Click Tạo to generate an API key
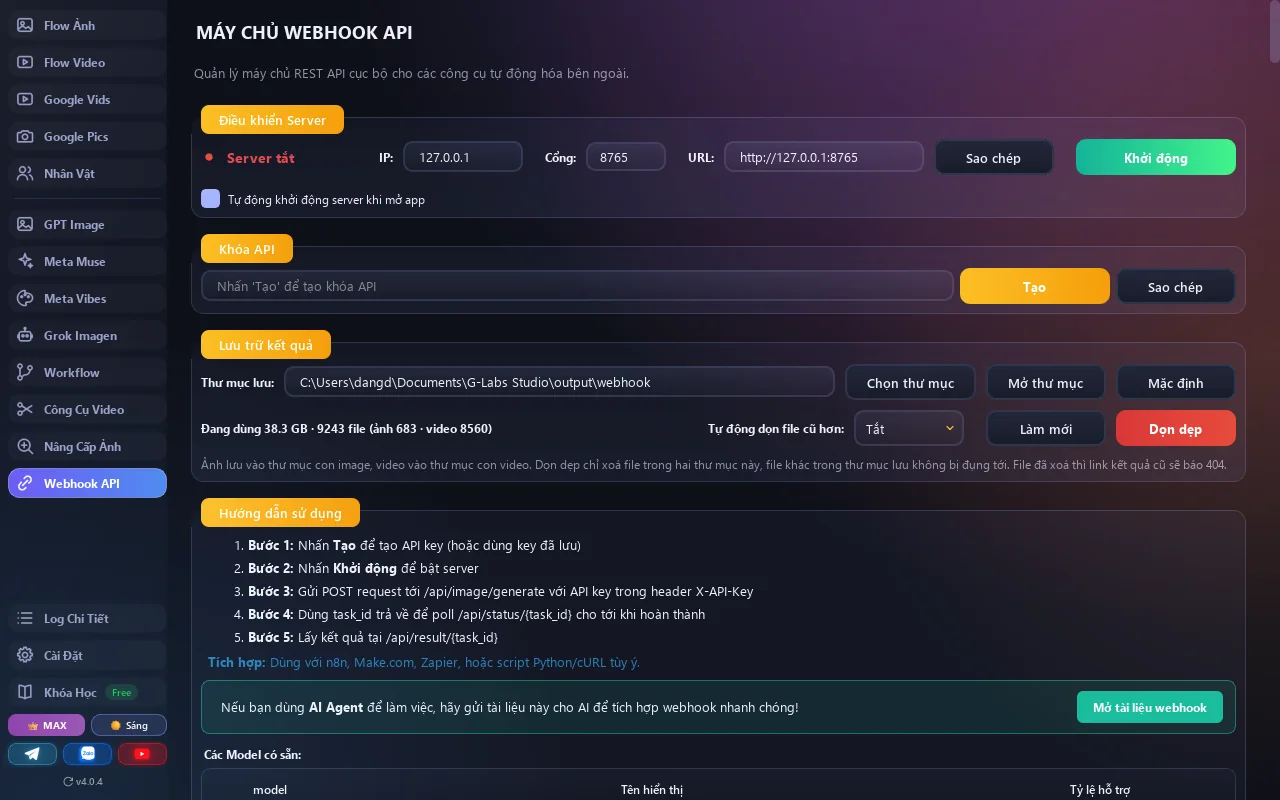Image resolution: width=1280 pixels, height=800 pixels. (x=1035, y=287)
